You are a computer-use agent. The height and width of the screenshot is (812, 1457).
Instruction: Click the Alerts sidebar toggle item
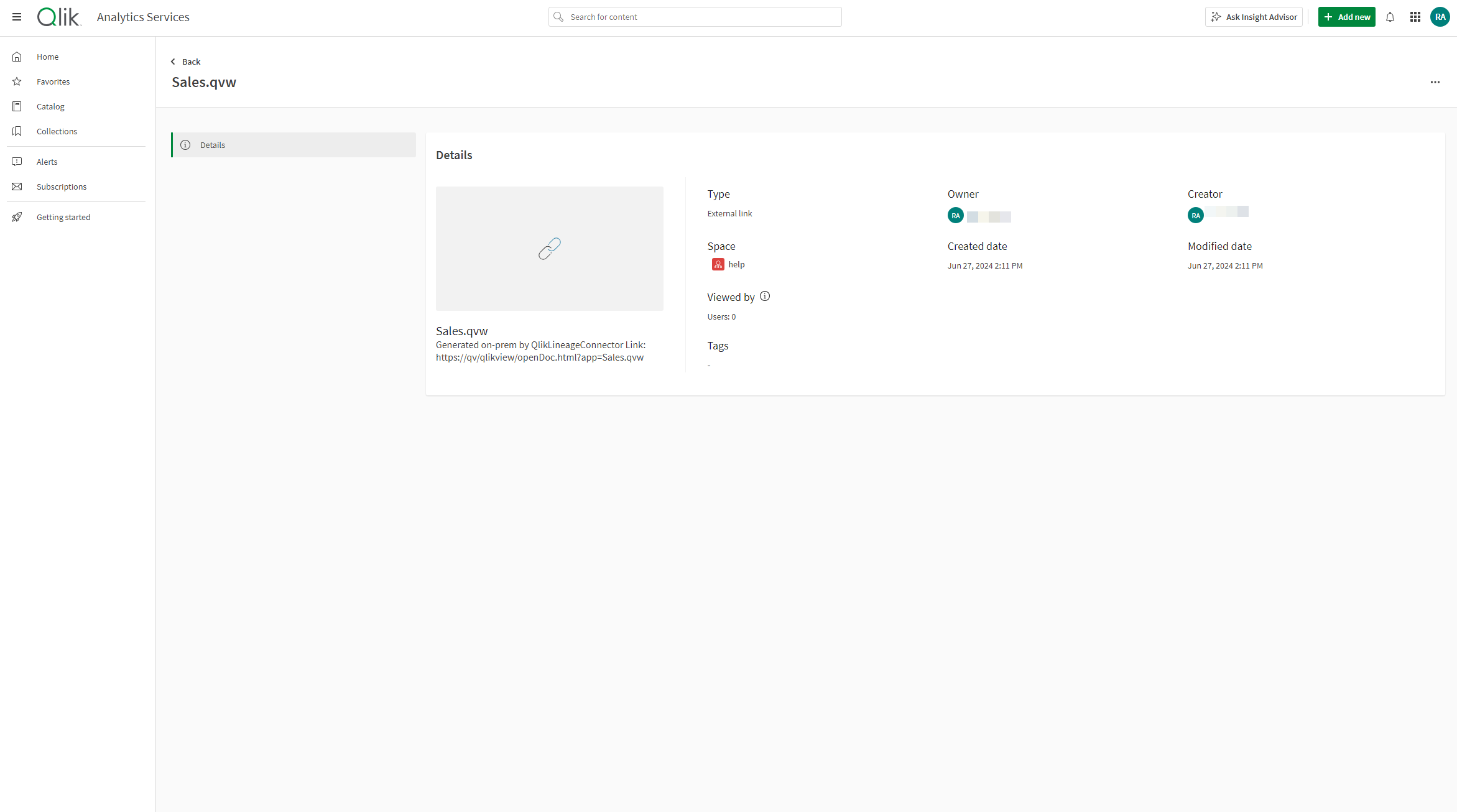[x=46, y=161]
